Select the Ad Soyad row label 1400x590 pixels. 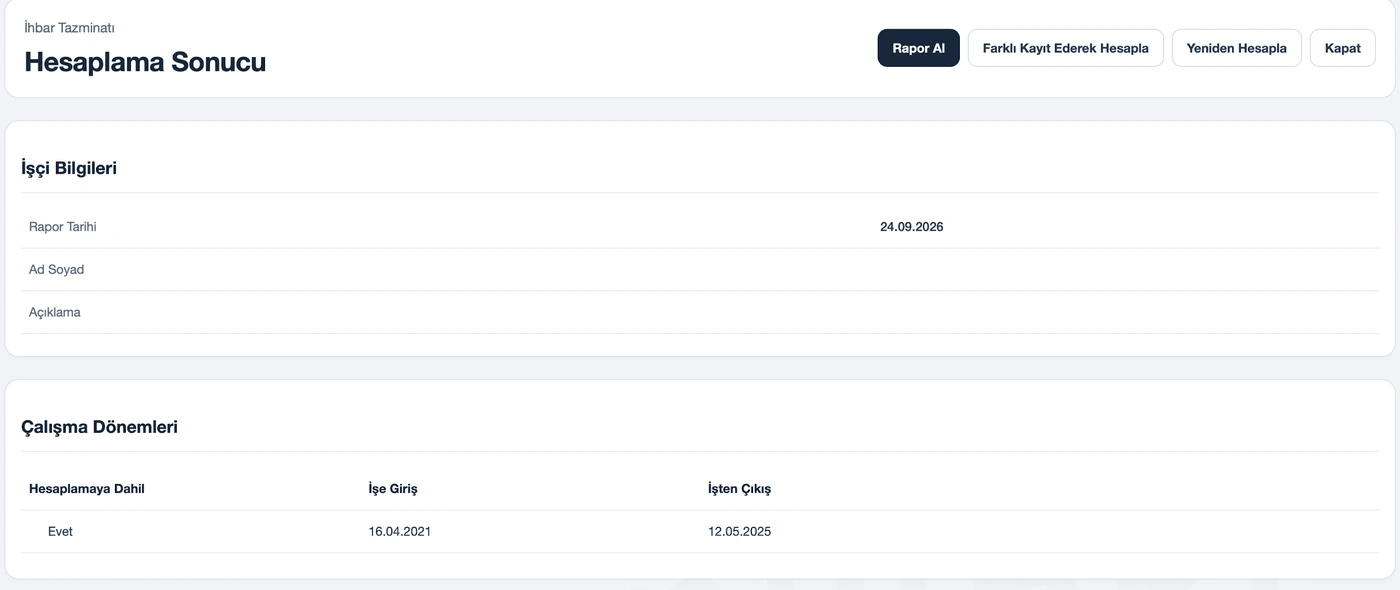[57, 270]
